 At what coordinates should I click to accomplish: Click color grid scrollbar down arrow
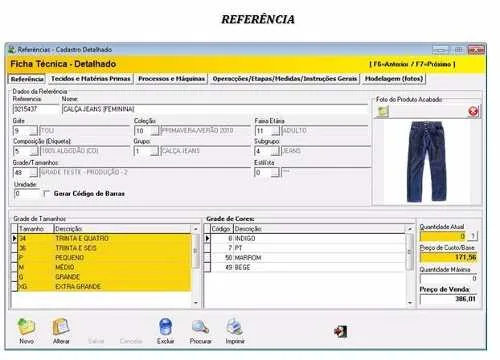click(410, 303)
